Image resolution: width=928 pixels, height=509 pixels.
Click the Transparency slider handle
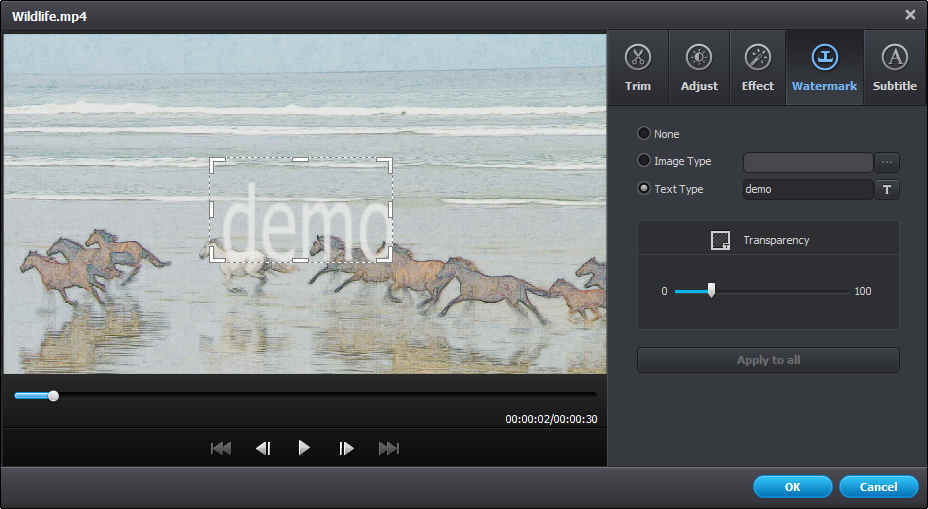[x=711, y=290]
